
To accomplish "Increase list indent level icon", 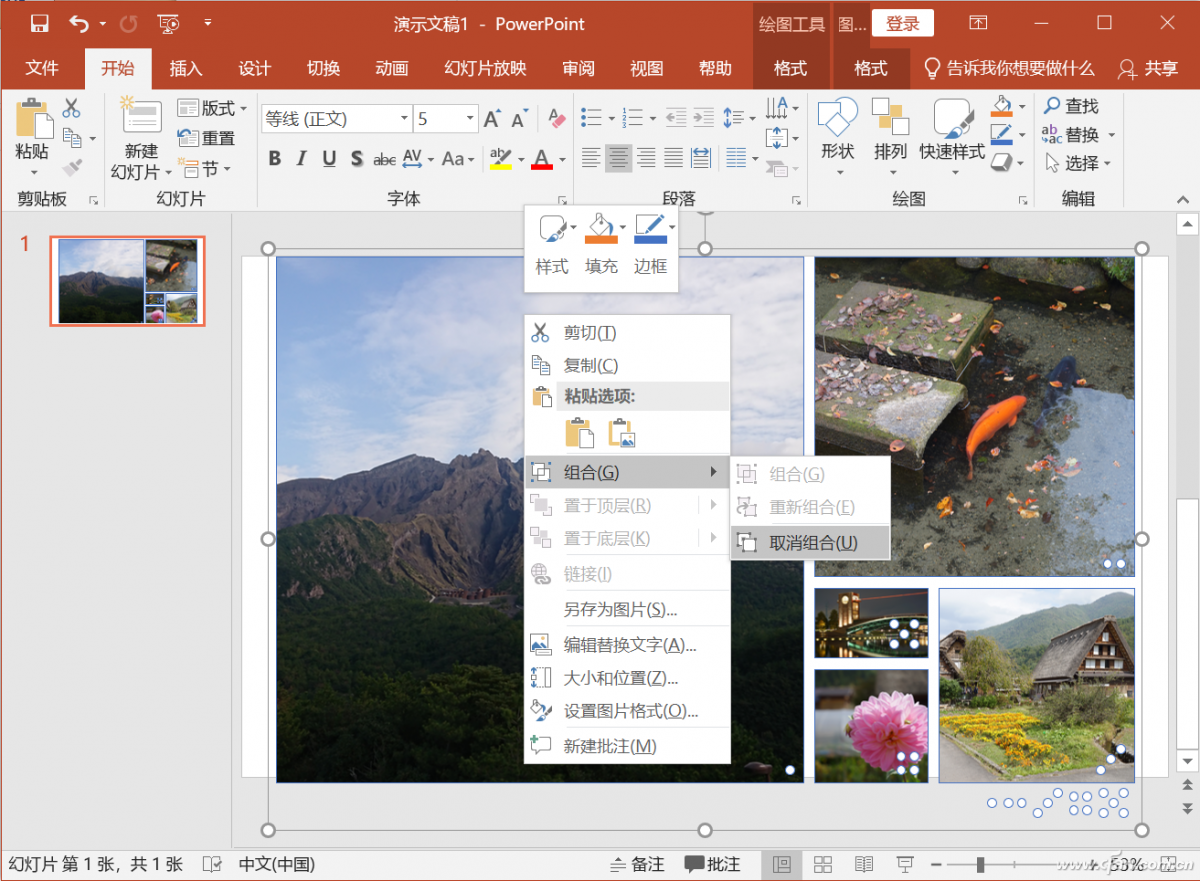I will coord(704,118).
